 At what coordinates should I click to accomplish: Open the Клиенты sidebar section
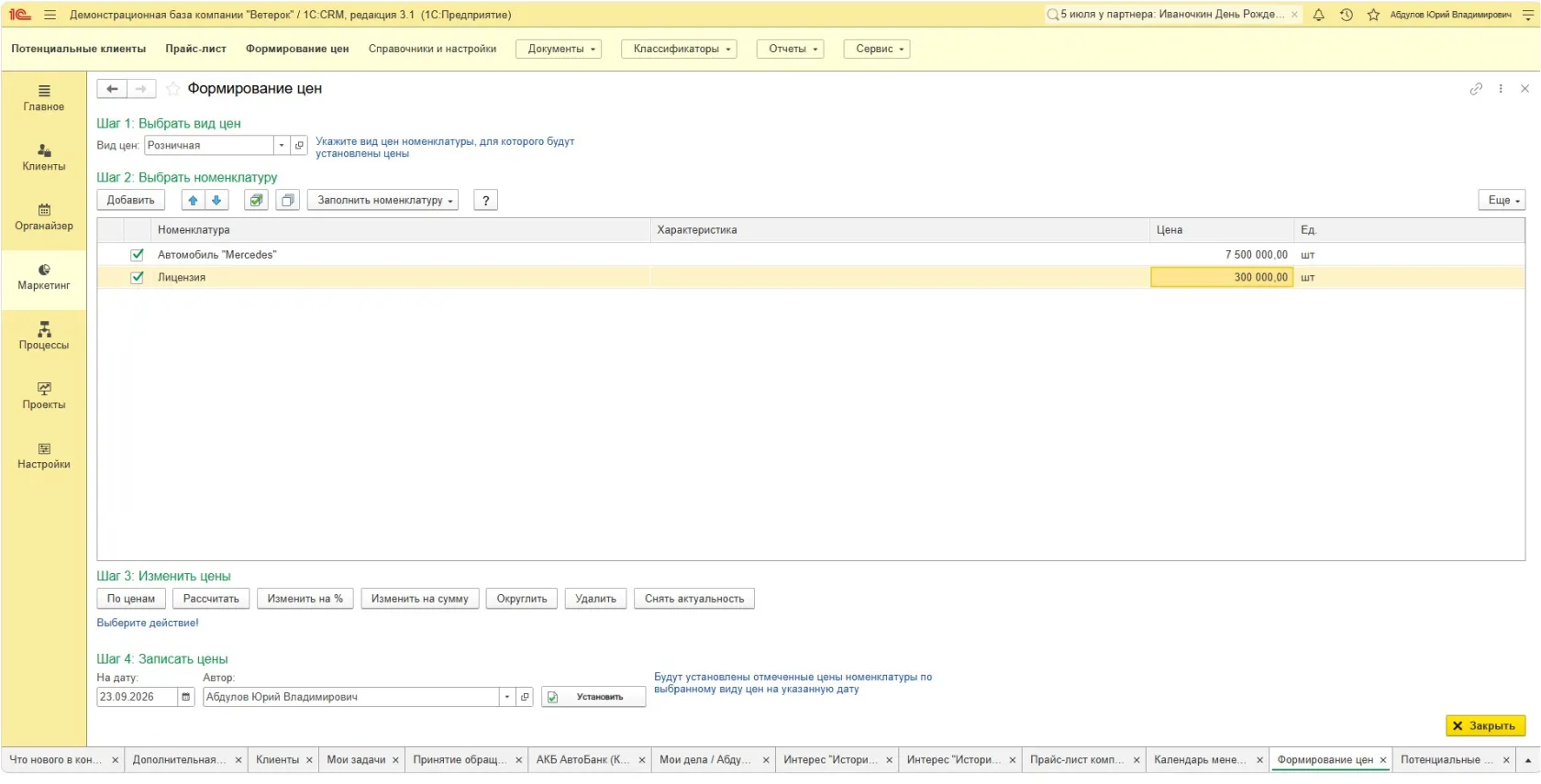(x=44, y=158)
